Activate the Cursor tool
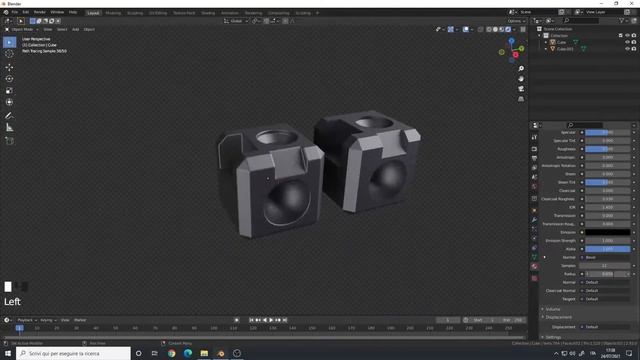The width and height of the screenshot is (640, 360). tap(9, 54)
